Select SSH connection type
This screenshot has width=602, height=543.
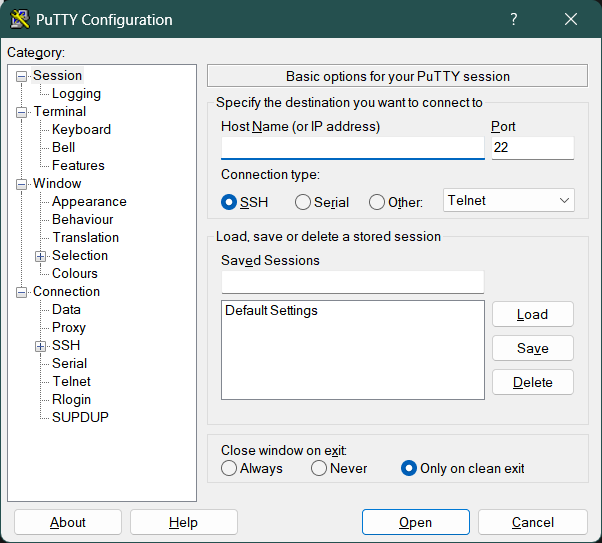[229, 202]
